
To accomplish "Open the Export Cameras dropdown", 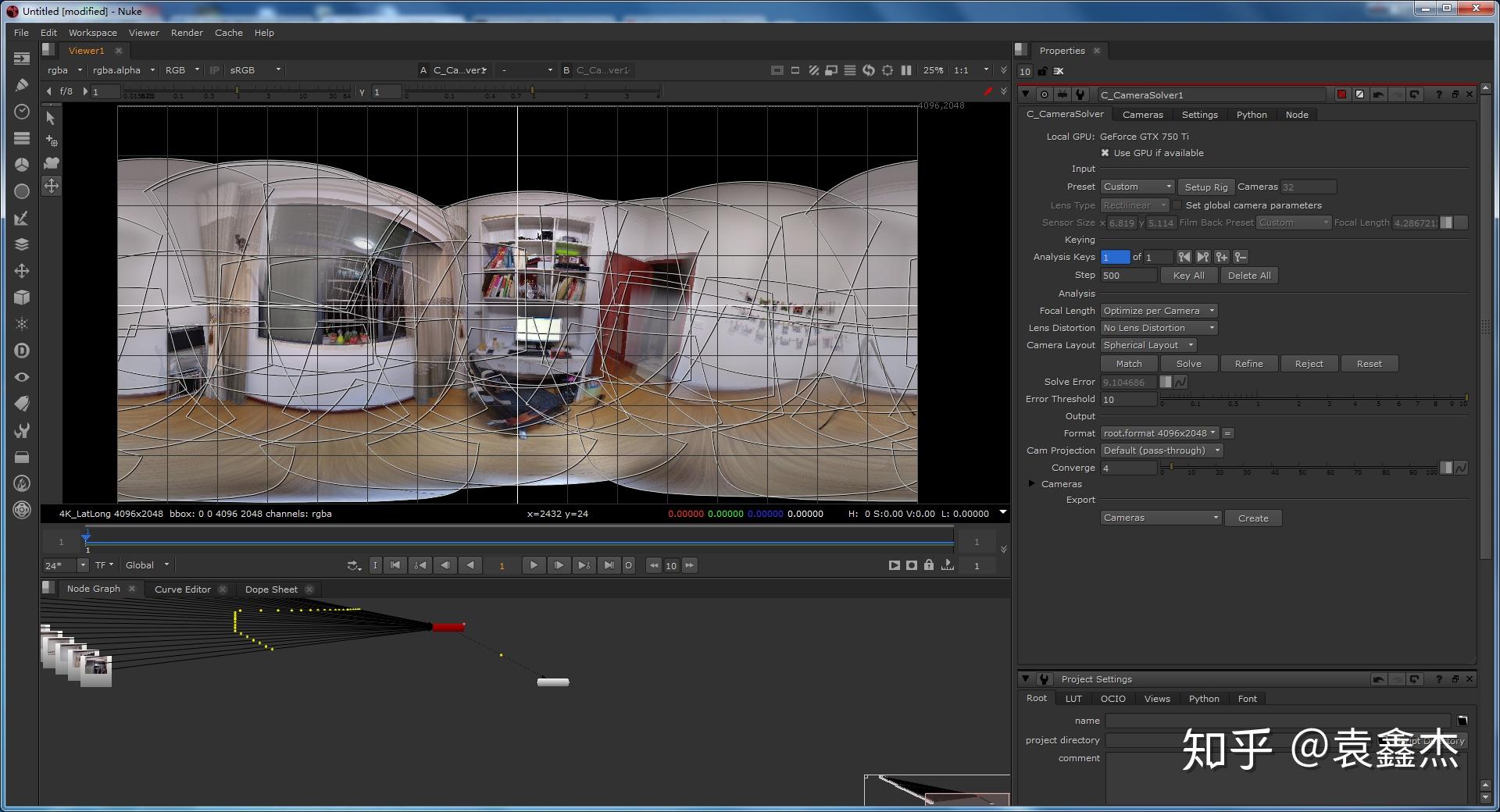I will [1161, 518].
